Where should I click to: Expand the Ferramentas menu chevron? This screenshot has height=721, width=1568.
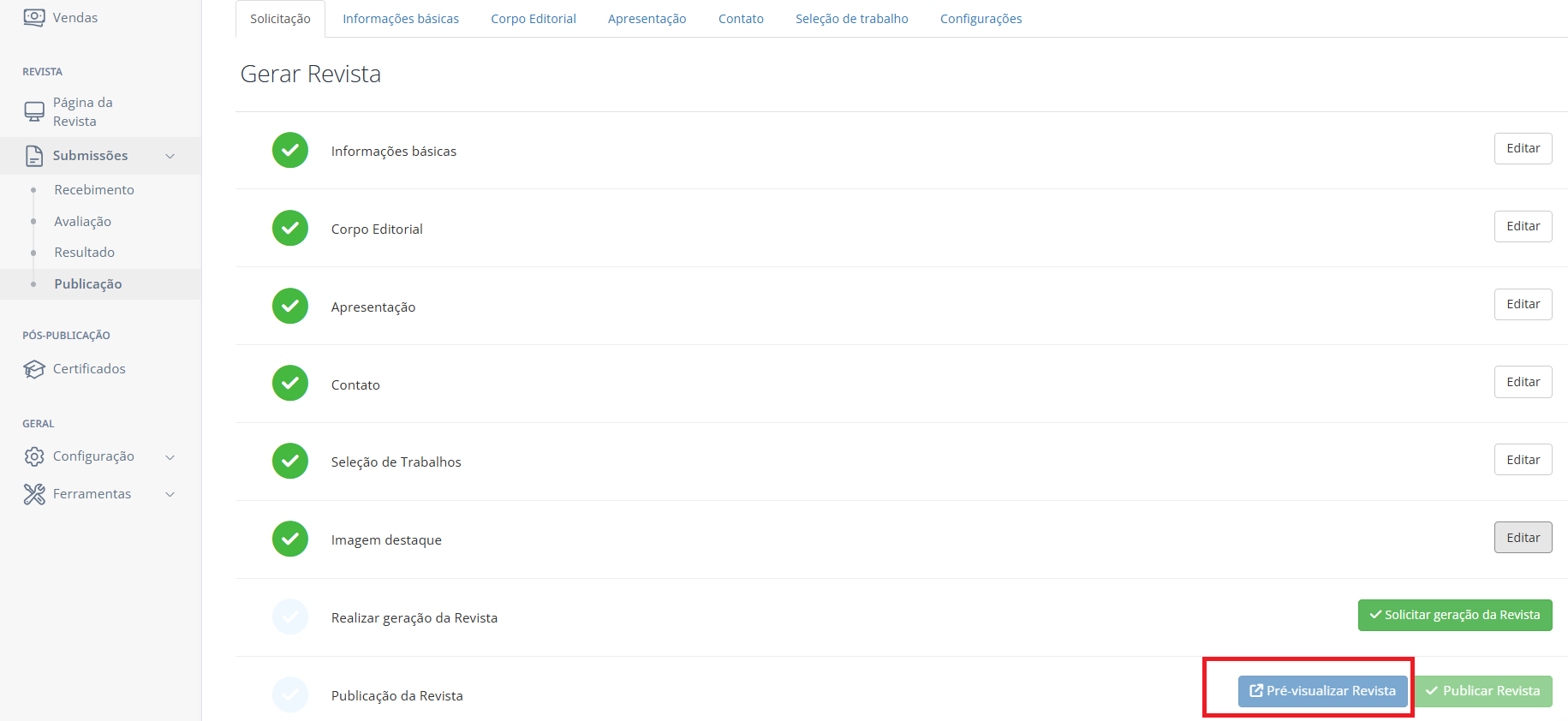170,495
